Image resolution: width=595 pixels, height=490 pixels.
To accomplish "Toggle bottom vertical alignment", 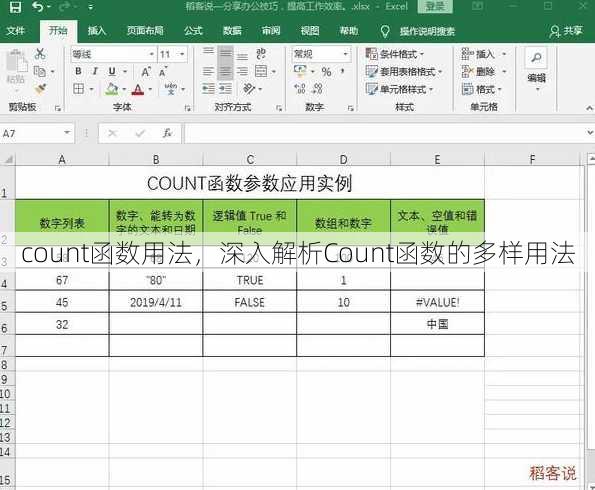I will tap(242, 56).
